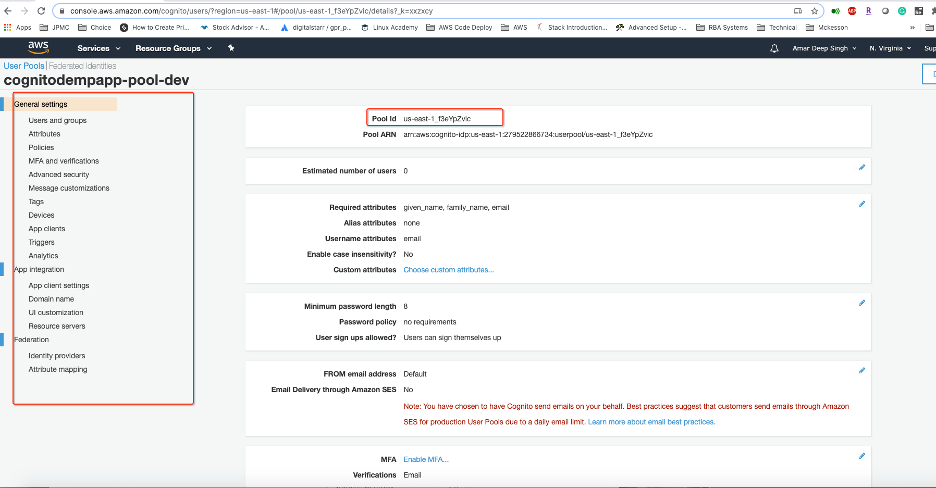Click the Enable MFA link
The height and width of the screenshot is (488, 936).
(x=426, y=460)
